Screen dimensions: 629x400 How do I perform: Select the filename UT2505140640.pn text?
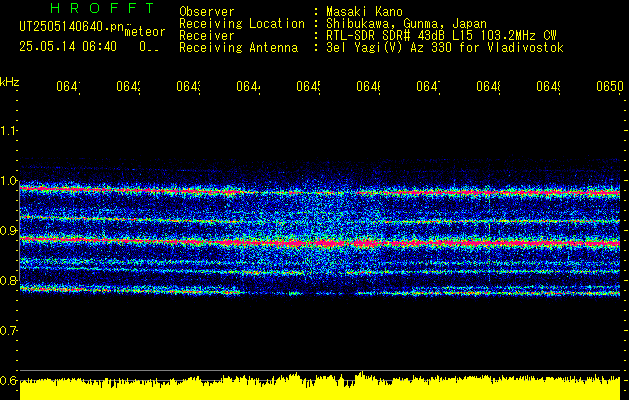tap(71, 26)
